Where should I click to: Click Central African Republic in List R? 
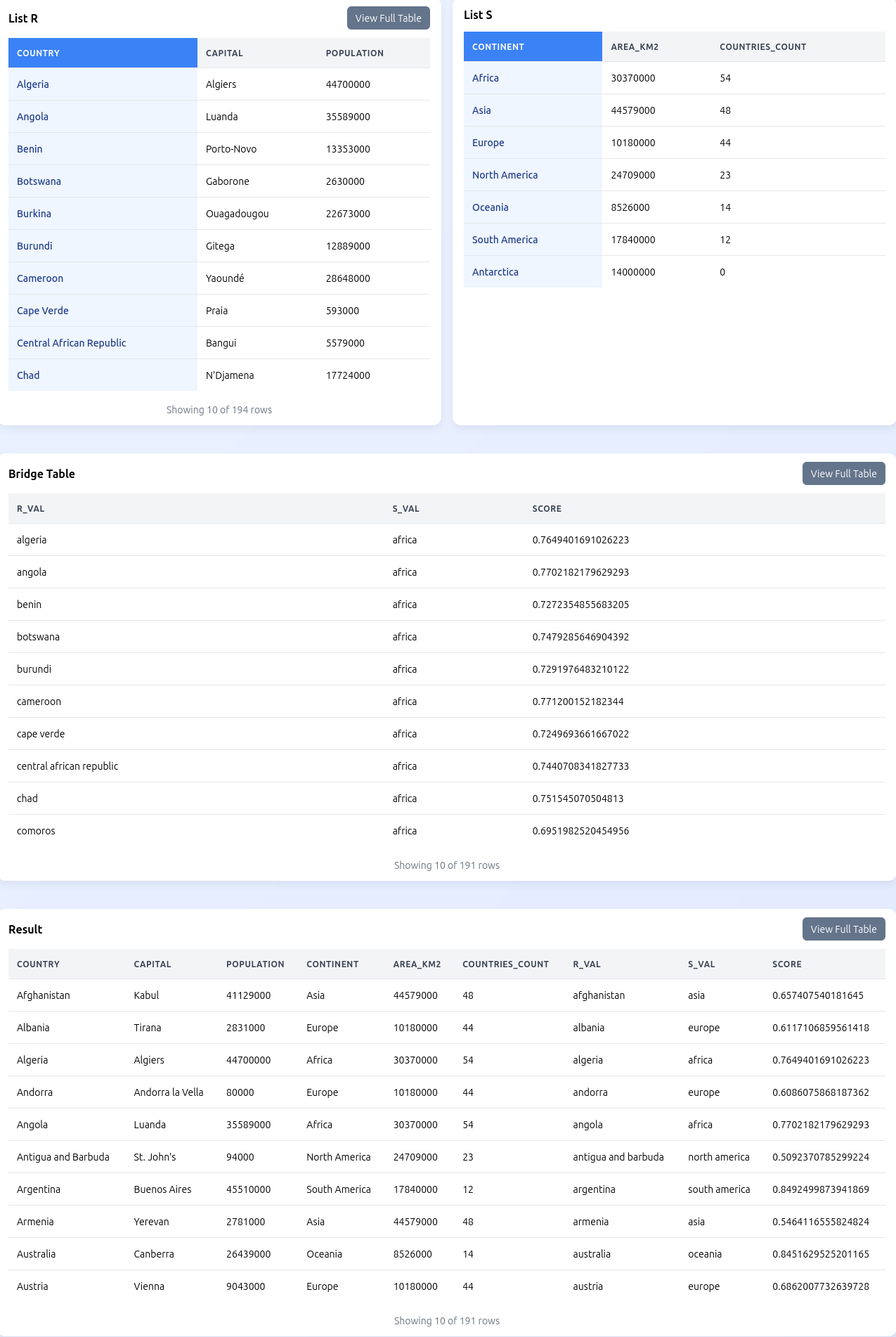72,343
